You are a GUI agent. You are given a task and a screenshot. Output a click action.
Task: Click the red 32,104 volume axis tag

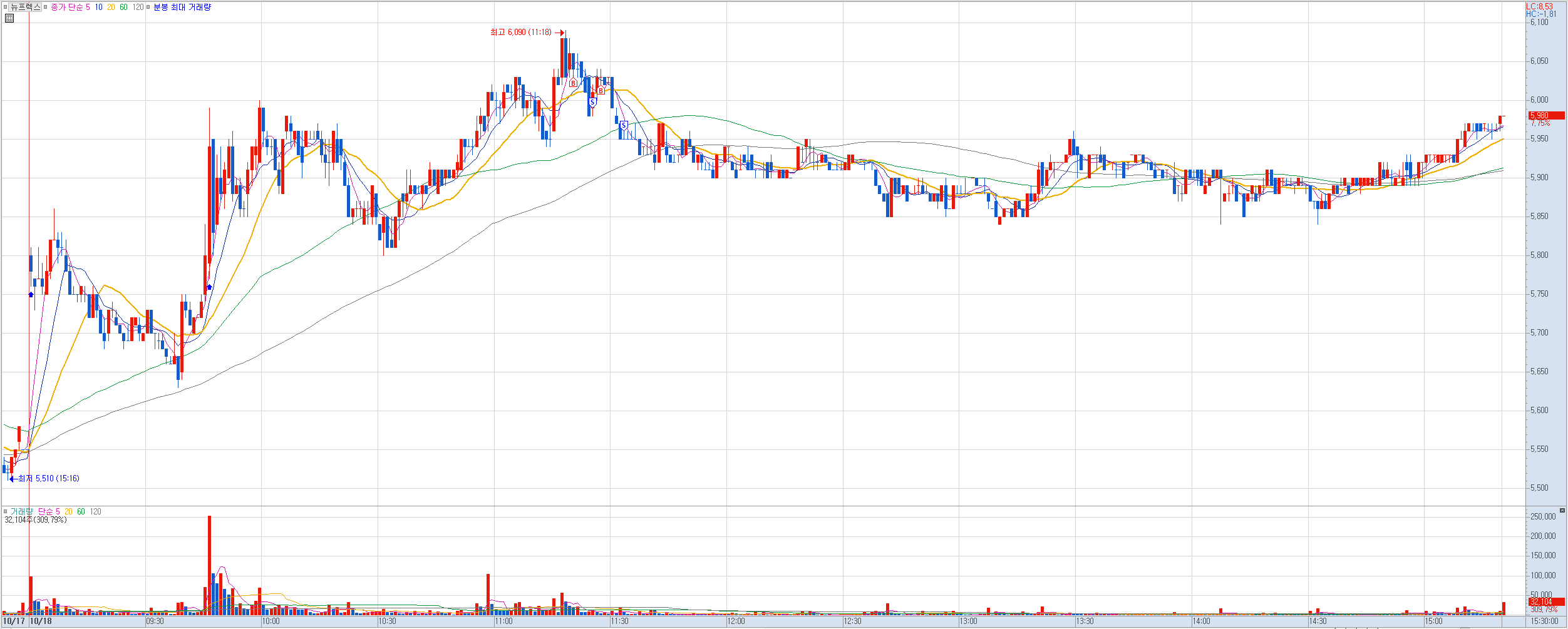tap(1547, 601)
